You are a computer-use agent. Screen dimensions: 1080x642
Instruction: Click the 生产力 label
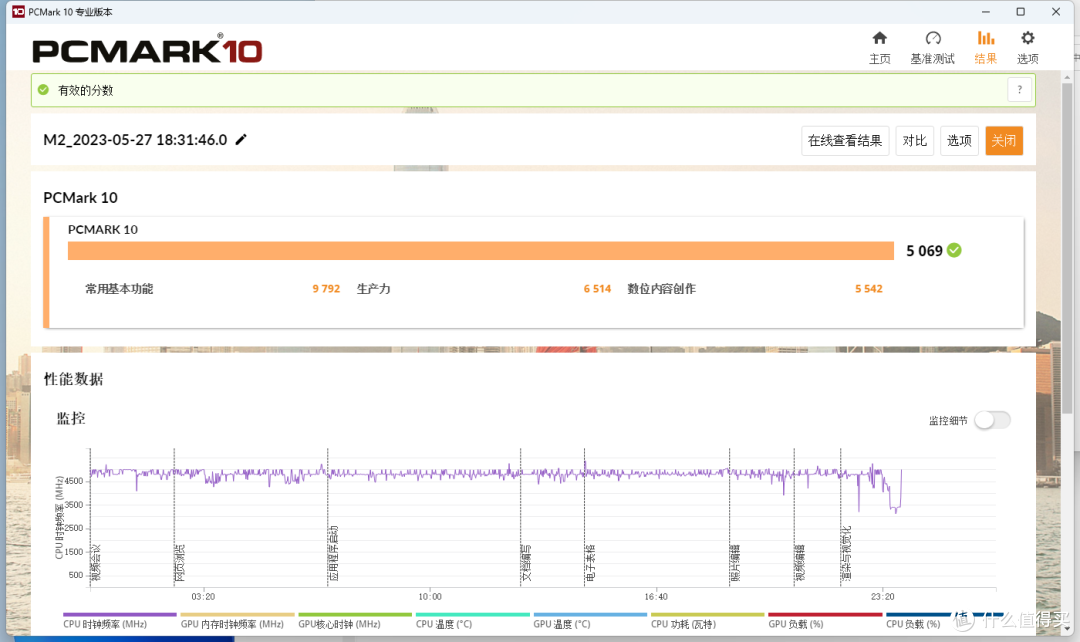pyautogui.click(x=373, y=289)
